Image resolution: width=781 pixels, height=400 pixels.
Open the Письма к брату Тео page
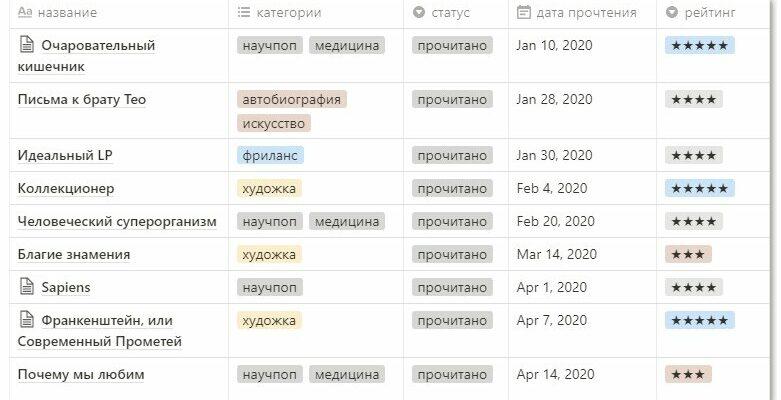(x=82, y=100)
